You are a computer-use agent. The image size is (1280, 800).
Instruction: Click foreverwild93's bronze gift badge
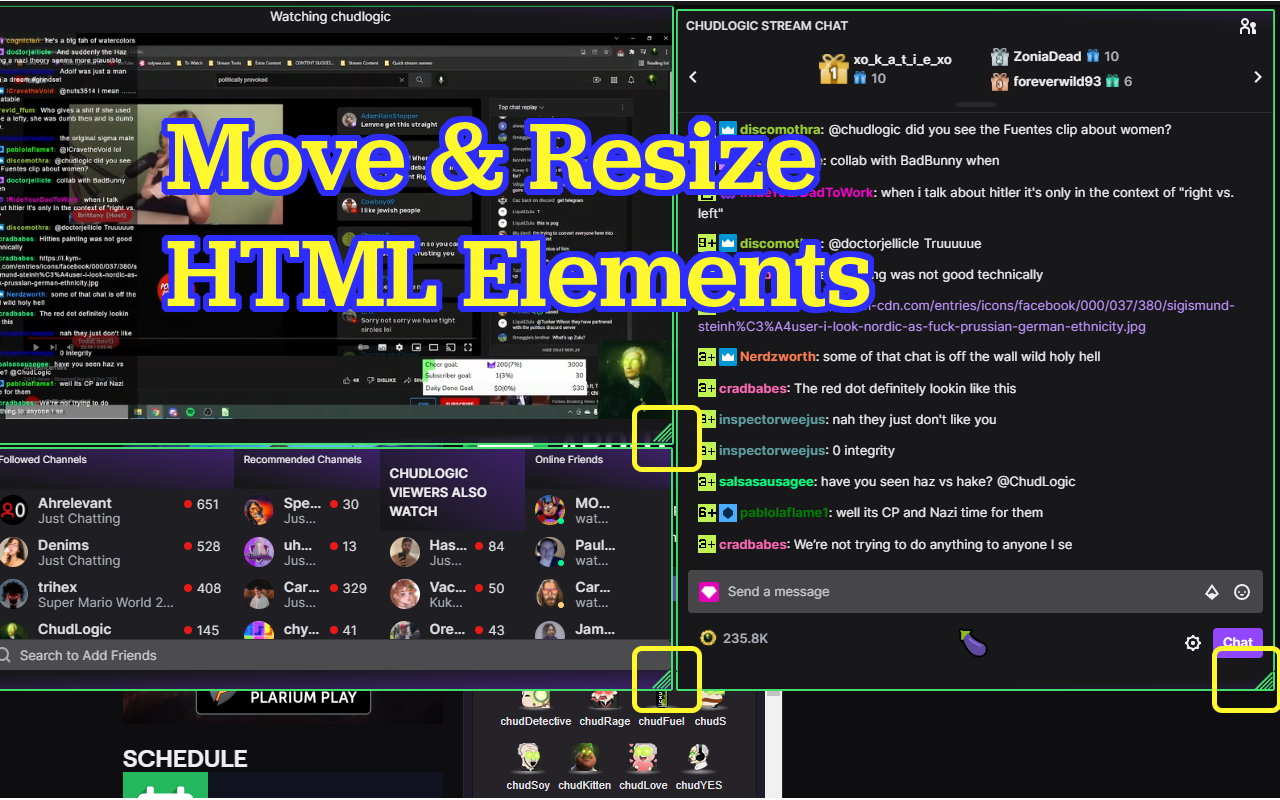pyautogui.click(x=999, y=81)
